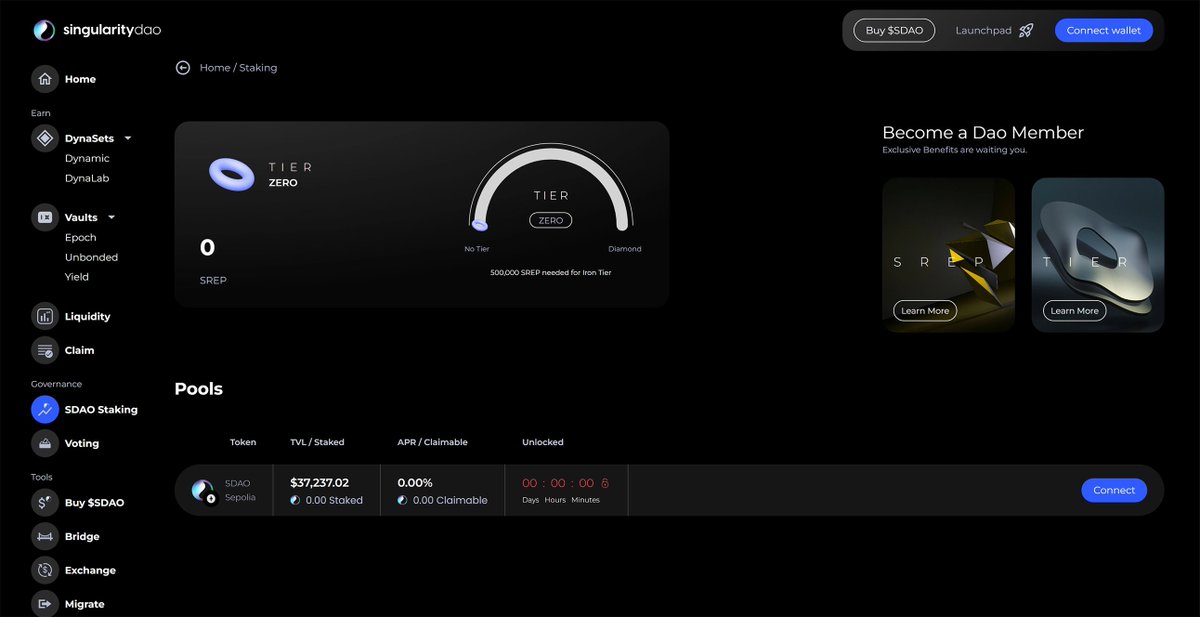Click the Token column header
This screenshot has width=1200, height=617.
243,442
